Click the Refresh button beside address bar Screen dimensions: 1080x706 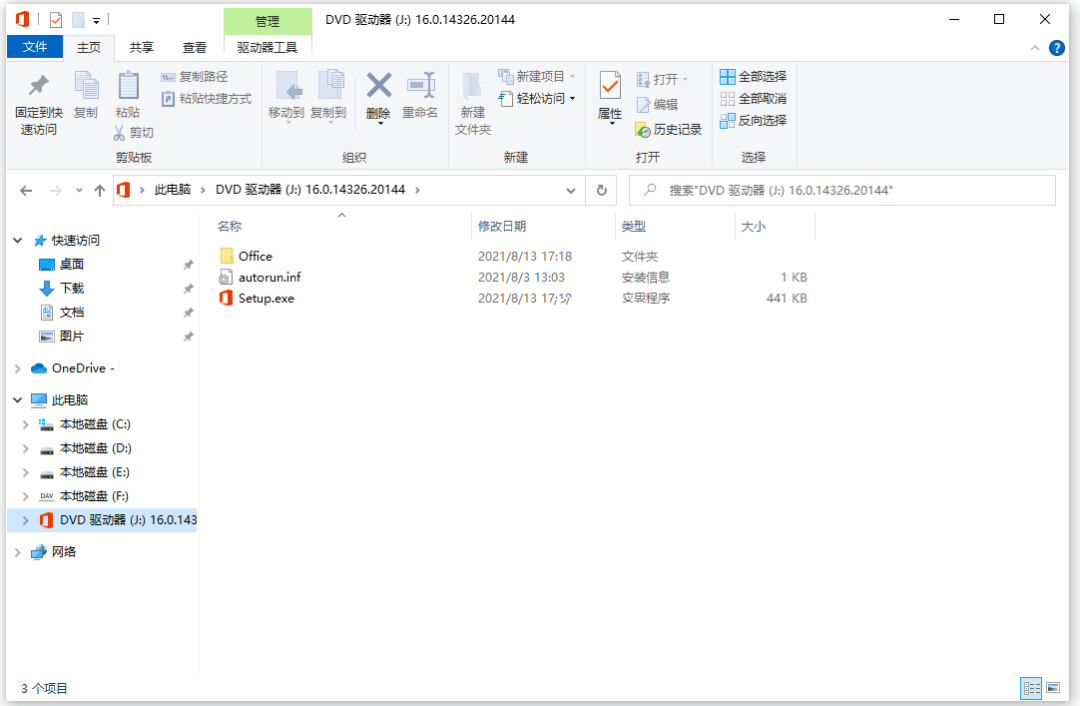[x=602, y=191]
